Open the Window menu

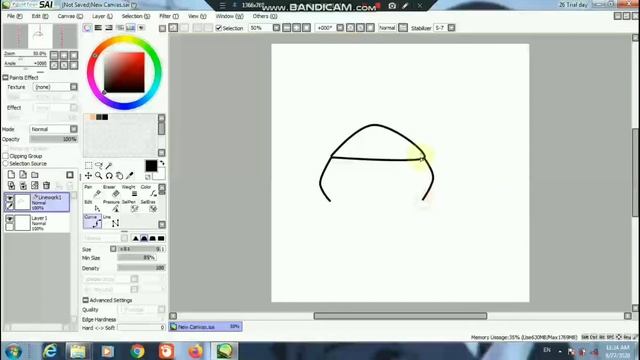tap(229, 16)
